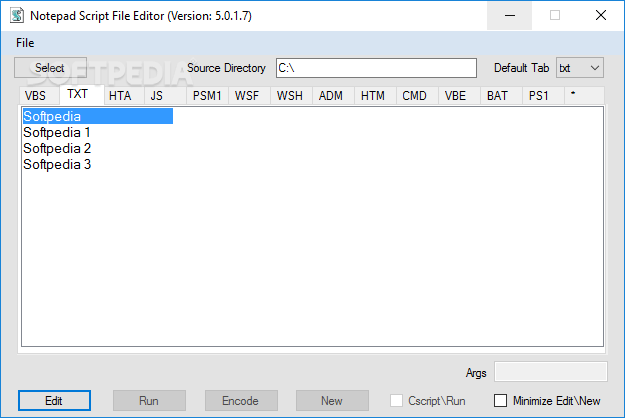Select the Softpedia 2 file
Screen dimensions: 625x418
[x=57, y=148]
